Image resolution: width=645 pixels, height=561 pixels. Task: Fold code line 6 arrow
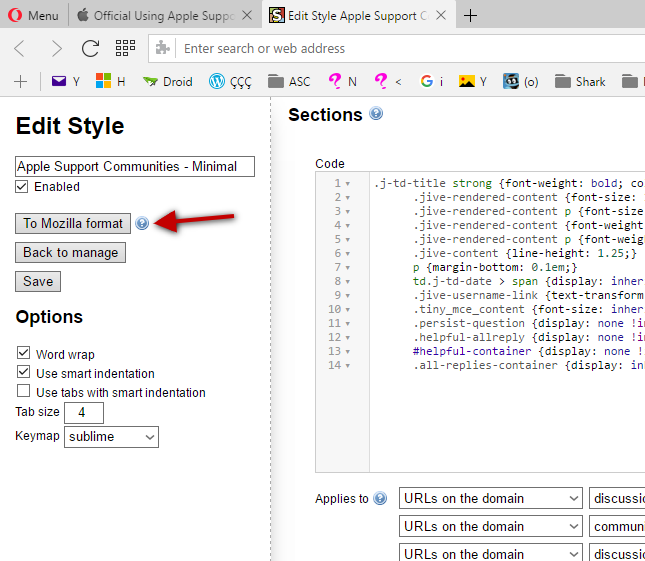(x=348, y=254)
